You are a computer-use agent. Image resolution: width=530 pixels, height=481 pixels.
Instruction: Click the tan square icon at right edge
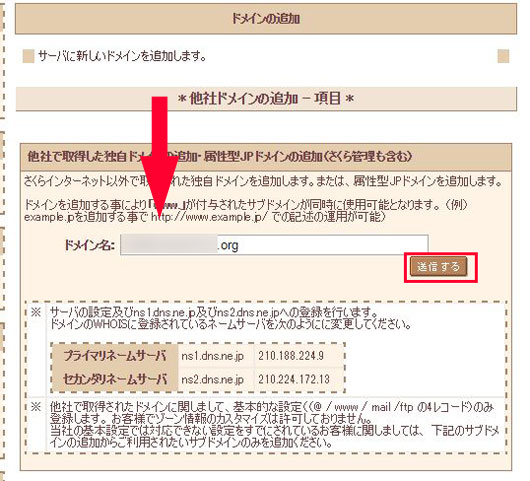[503, 56]
